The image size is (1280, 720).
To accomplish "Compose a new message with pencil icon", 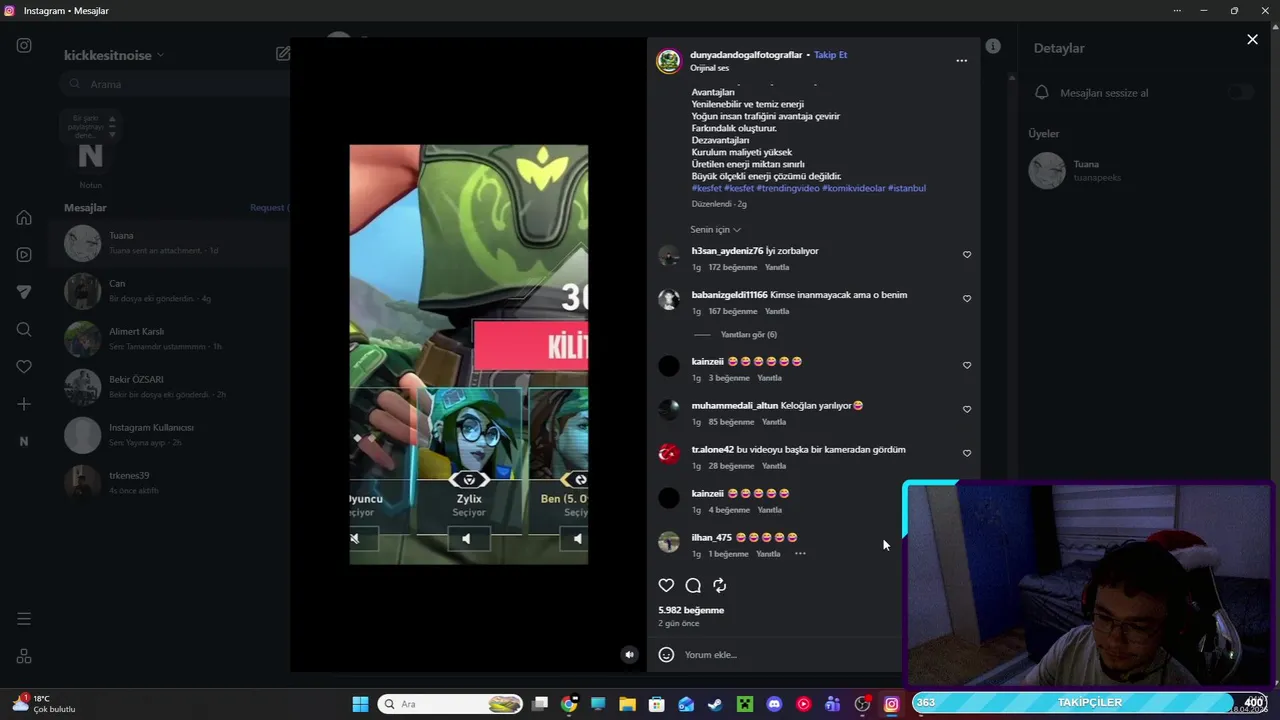I will pos(283,54).
